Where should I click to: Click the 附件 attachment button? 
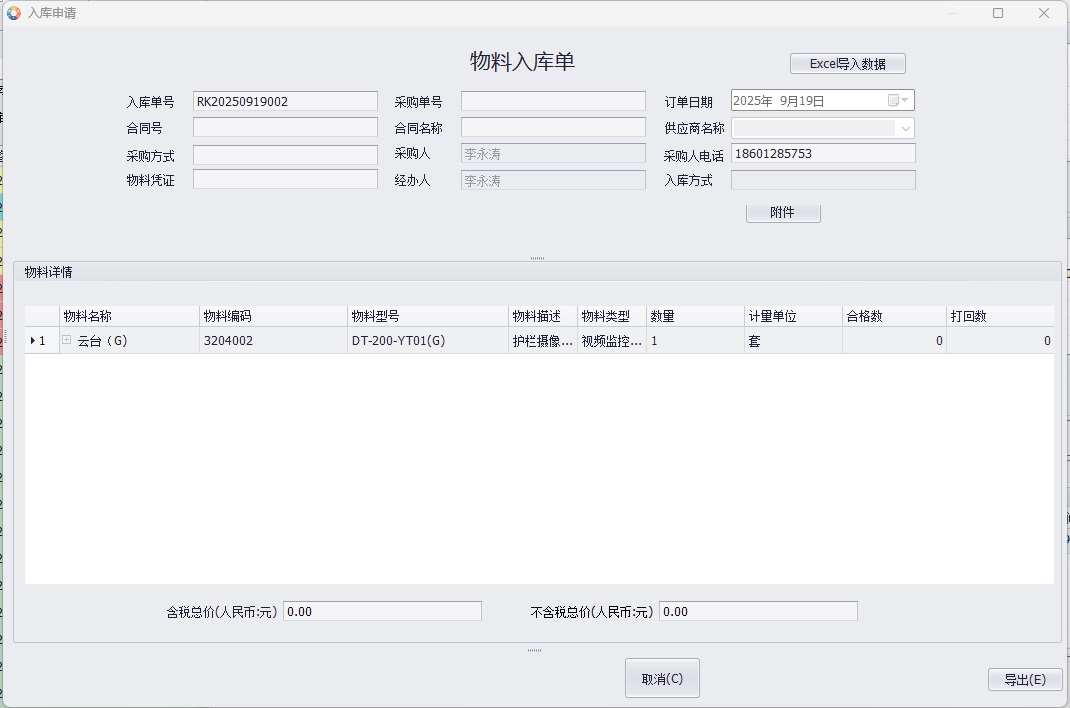782,213
